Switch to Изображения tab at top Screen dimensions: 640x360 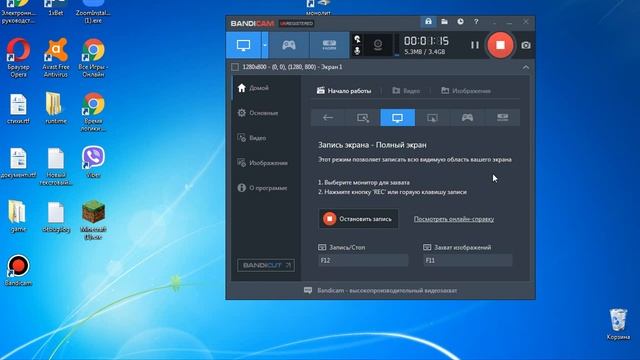click(466, 91)
